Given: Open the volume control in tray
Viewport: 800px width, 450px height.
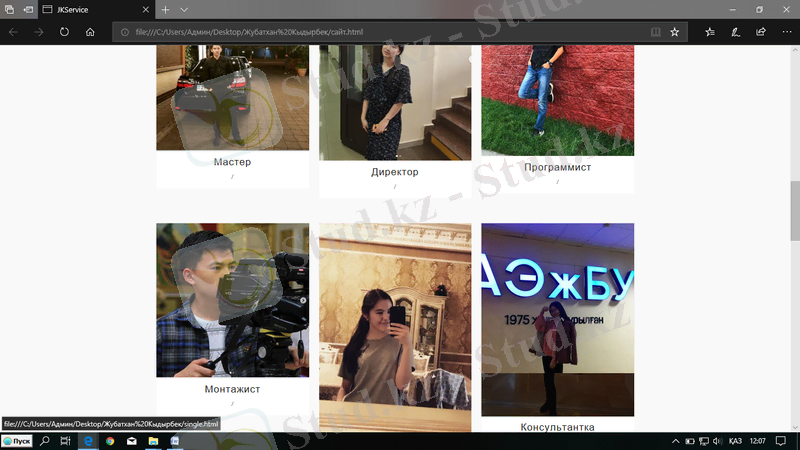Looking at the screenshot, I should (x=717, y=441).
